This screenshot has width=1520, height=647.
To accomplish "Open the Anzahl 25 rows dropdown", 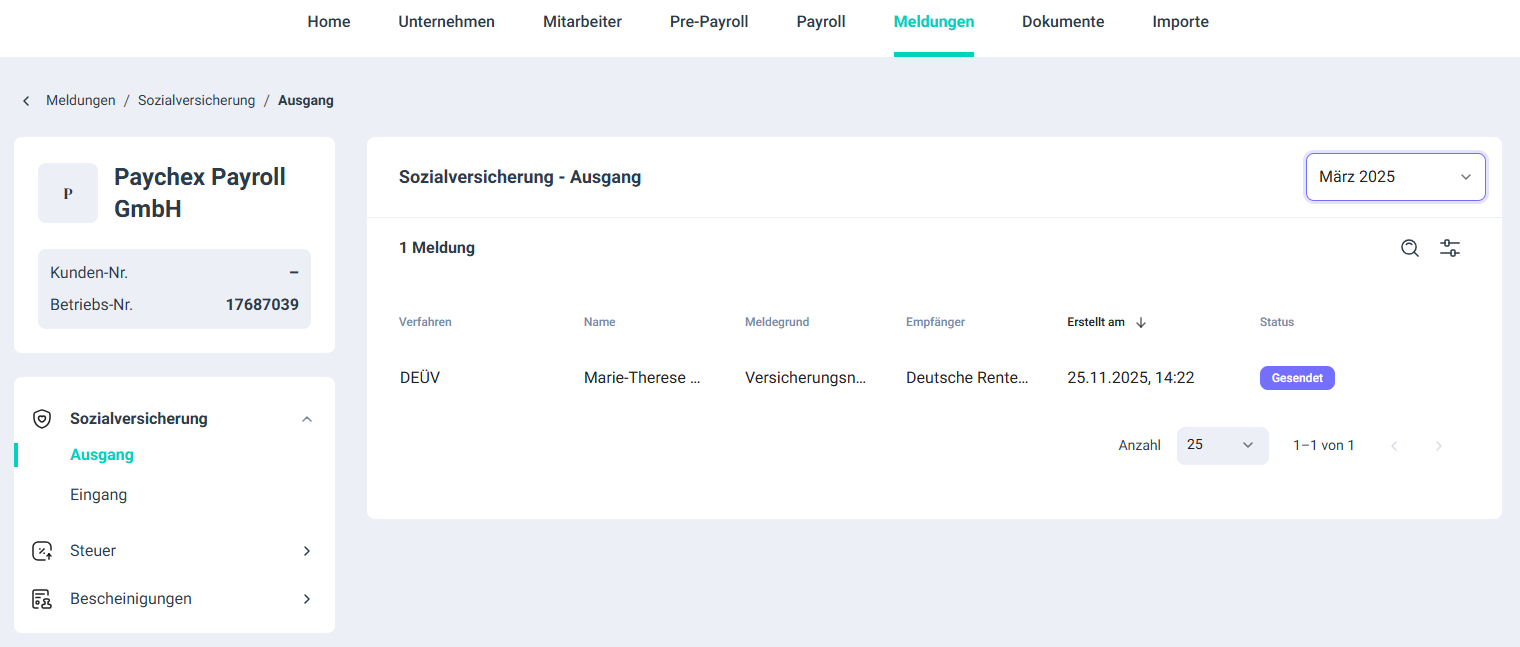I will click(x=1222, y=445).
